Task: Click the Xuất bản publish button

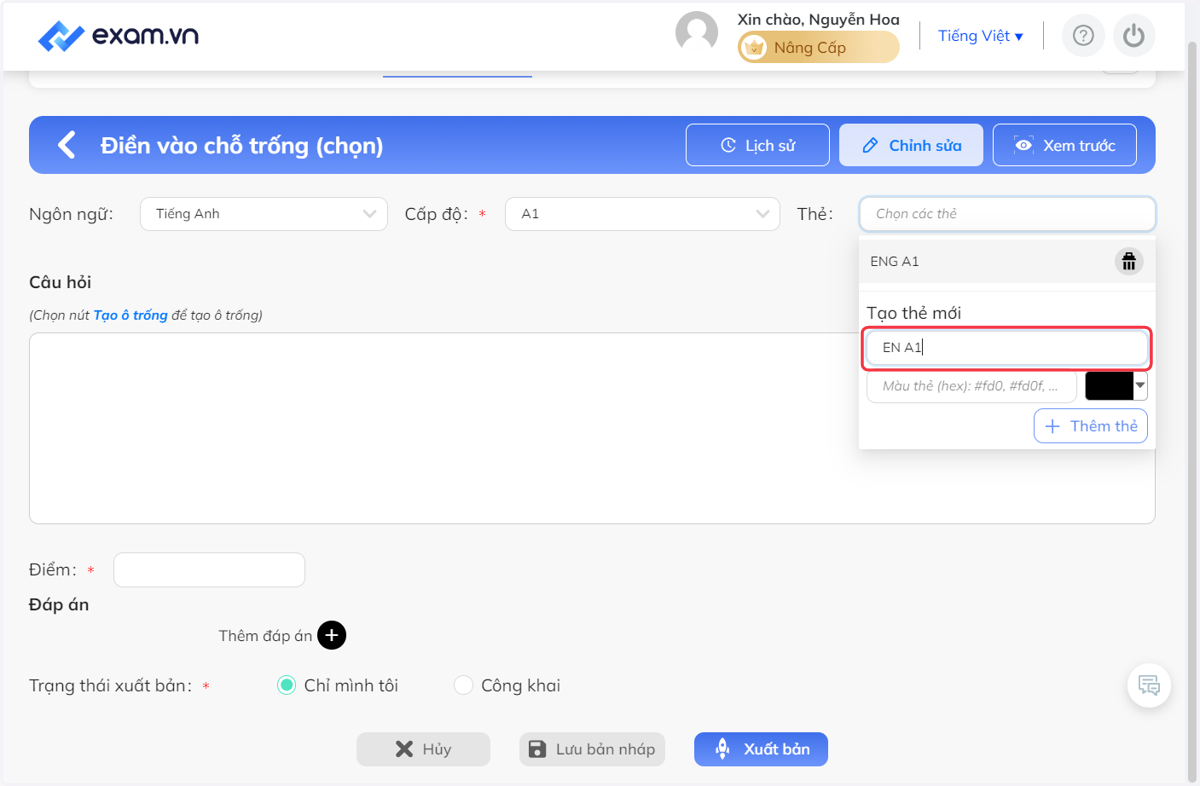Action: coord(761,749)
